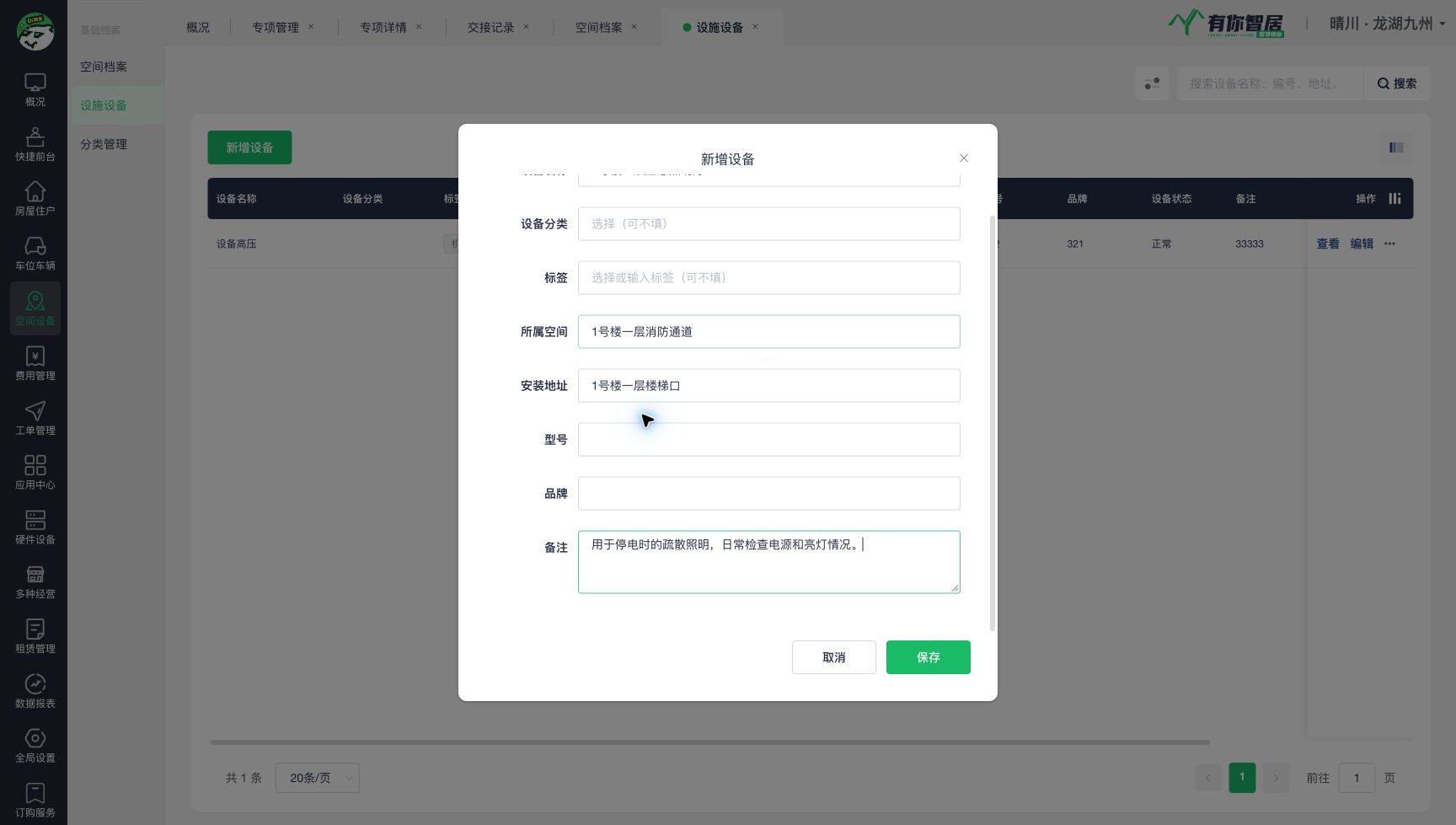Open the 所属空间 selector
1456x825 pixels.
768,331
